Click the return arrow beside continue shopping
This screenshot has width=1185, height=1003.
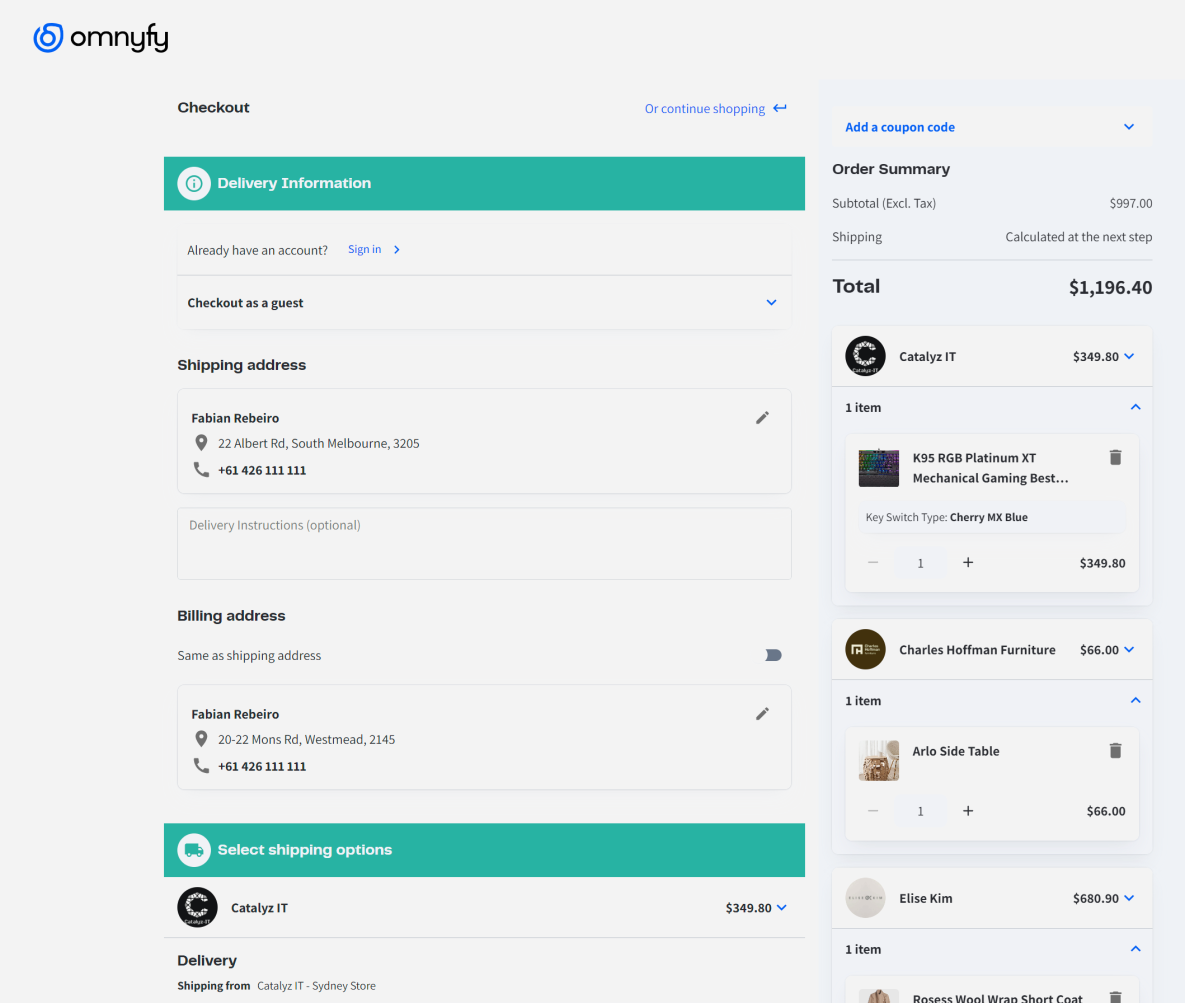780,108
